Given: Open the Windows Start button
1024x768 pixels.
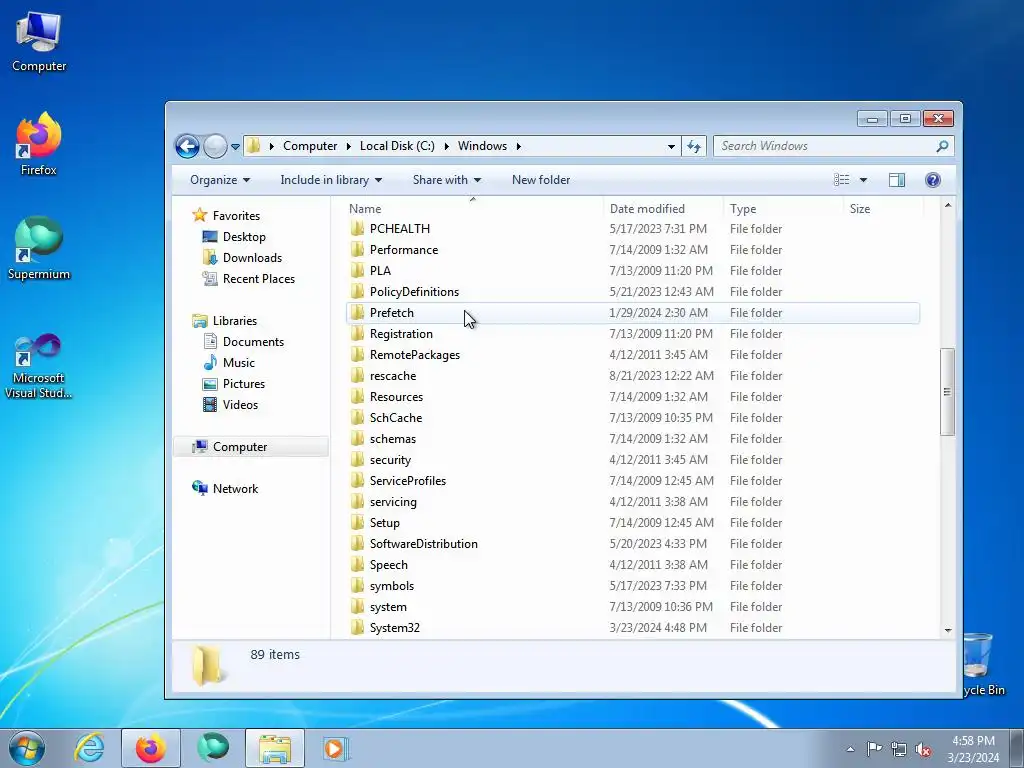Looking at the screenshot, I should pyautogui.click(x=27, y=748).
